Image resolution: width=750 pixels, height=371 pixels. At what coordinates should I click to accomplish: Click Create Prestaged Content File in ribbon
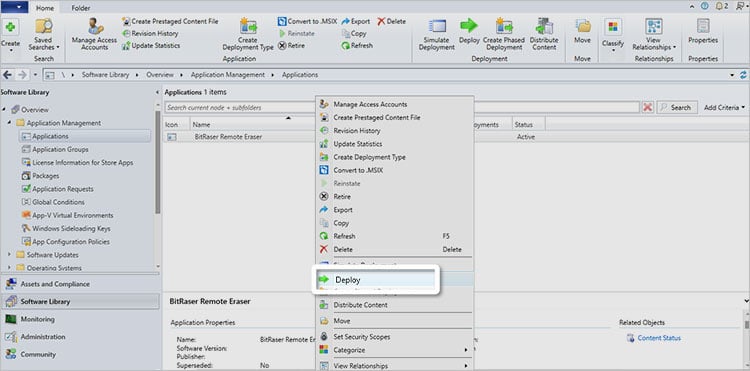[x=170, y=22]
